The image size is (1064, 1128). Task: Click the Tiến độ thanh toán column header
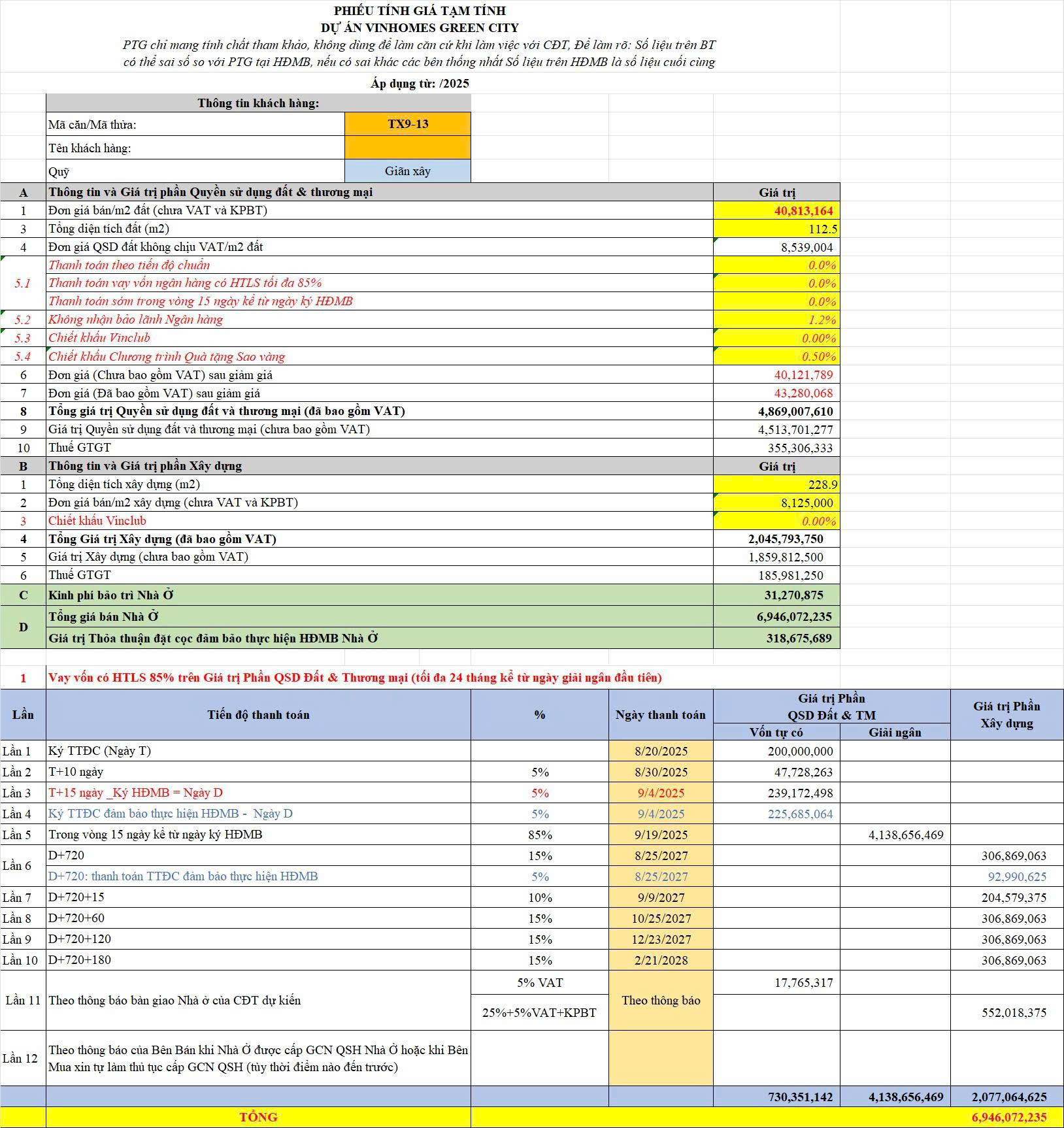tap(258, 714)
